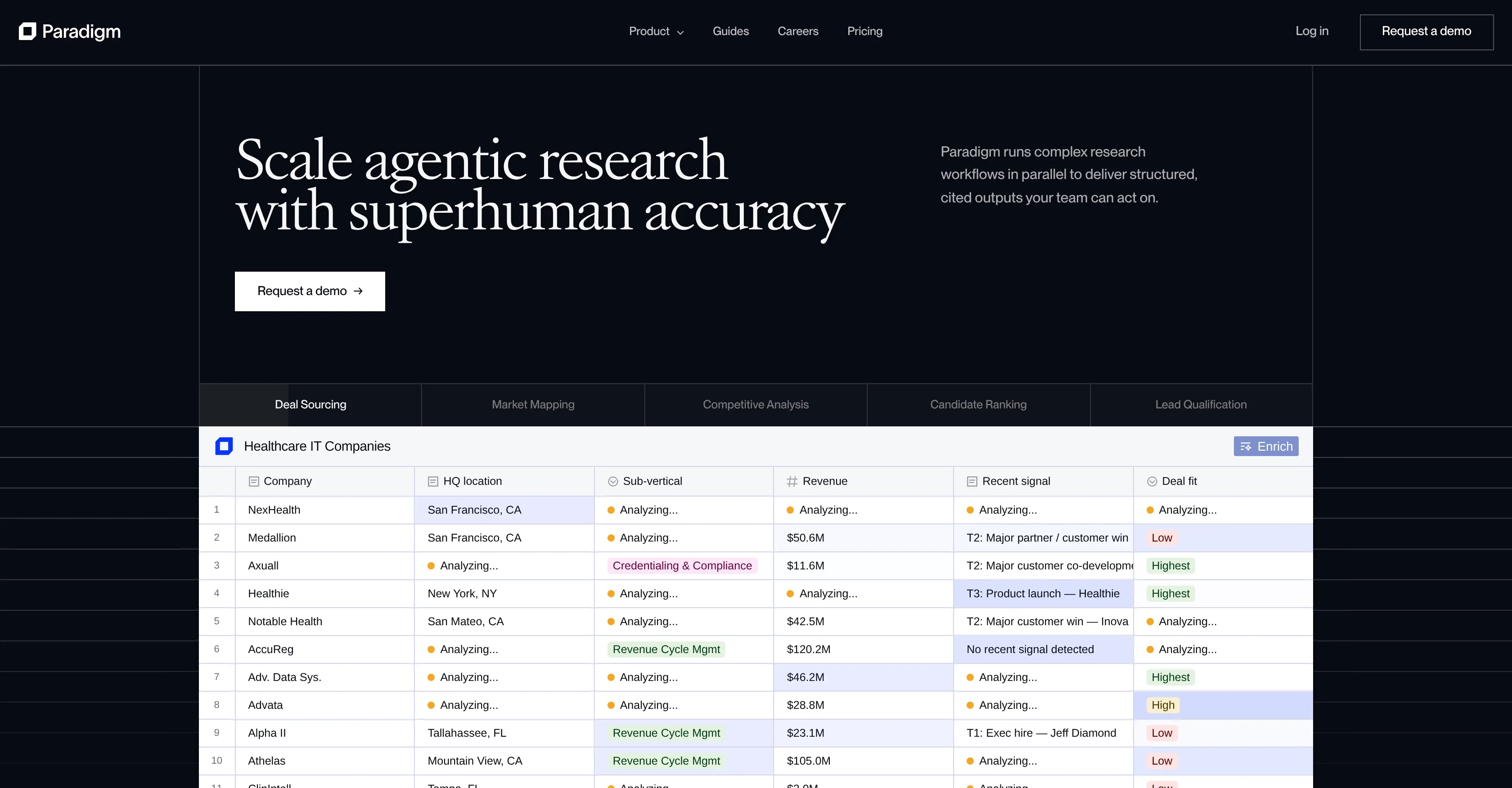This screenshot has height=788, width=1512.
Task: Click Request a demo in the header
Action: (x=1426, y=31)
